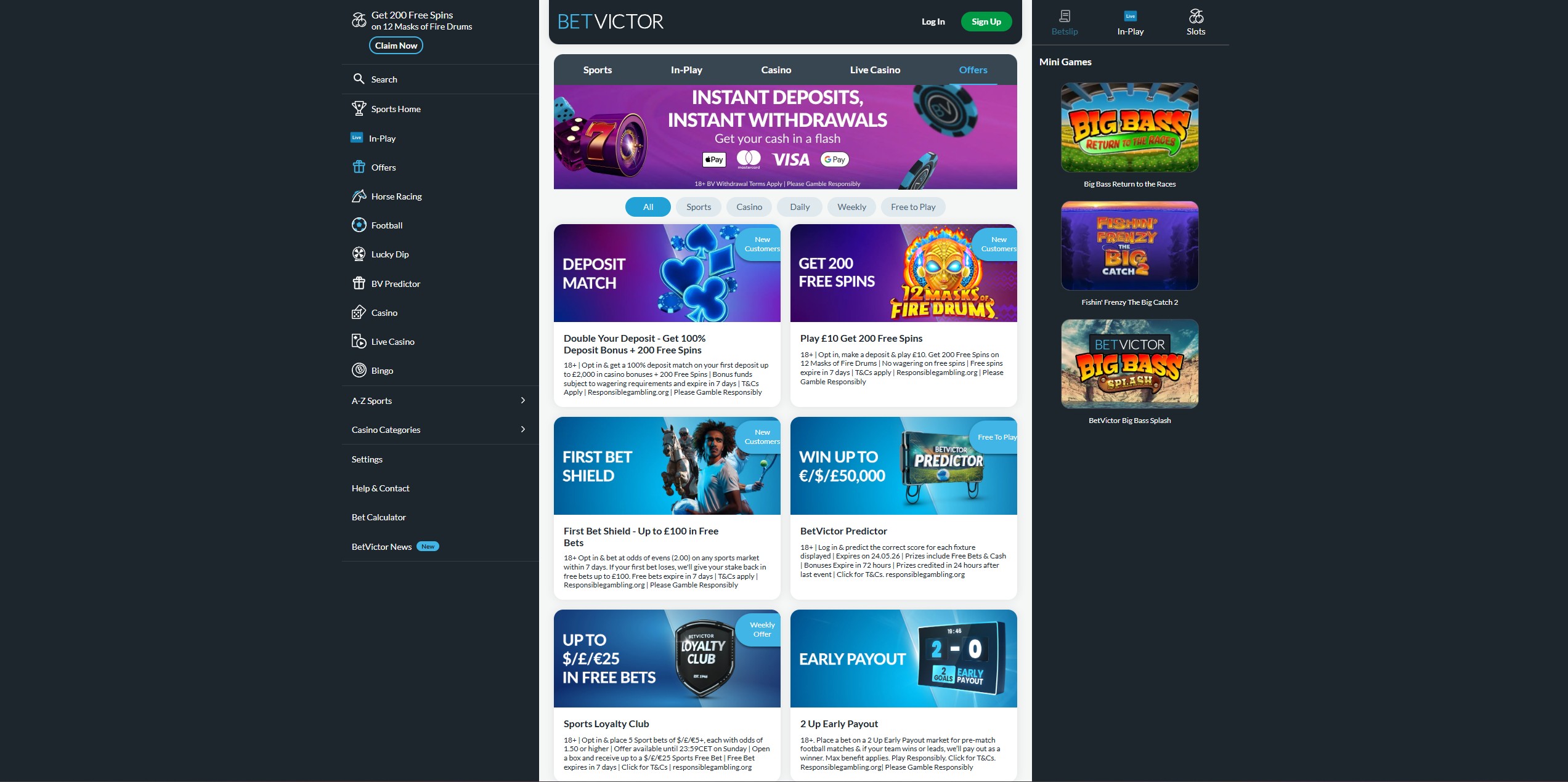The image size is (1568, 782).
Task: Click the Horse Racing horse icon
Action: point(359,196)
